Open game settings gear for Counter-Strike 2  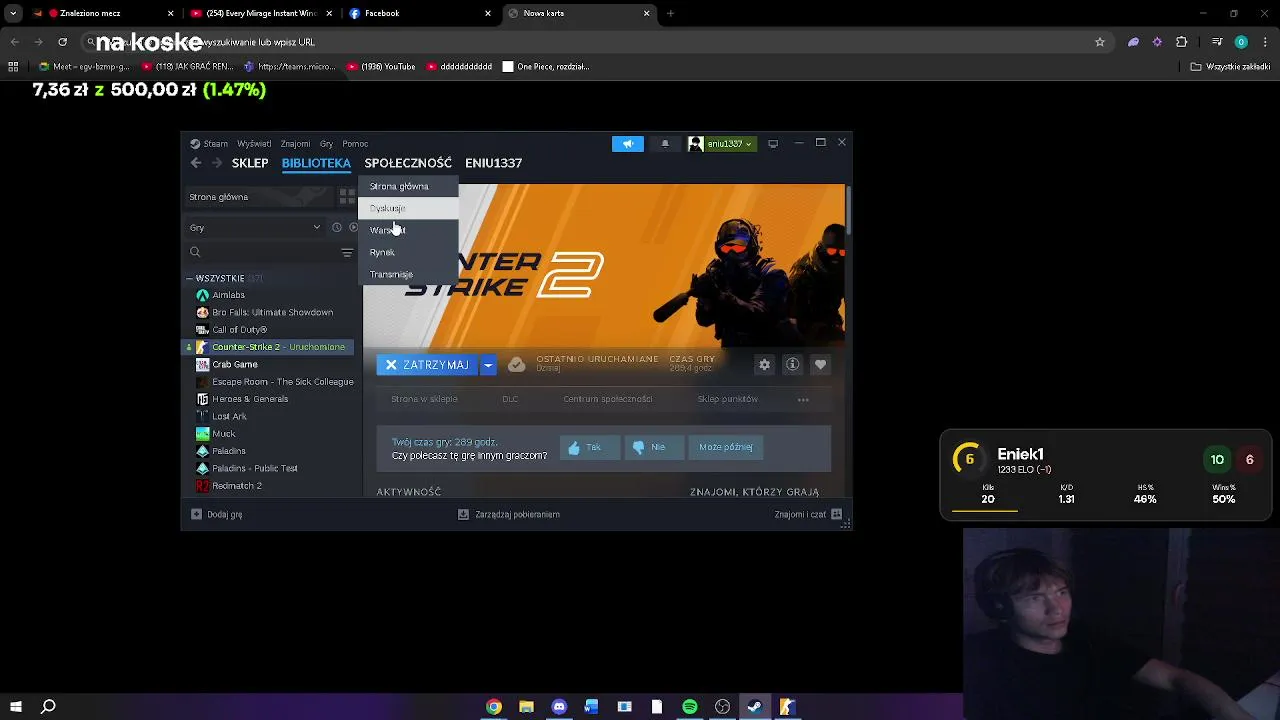765,365
